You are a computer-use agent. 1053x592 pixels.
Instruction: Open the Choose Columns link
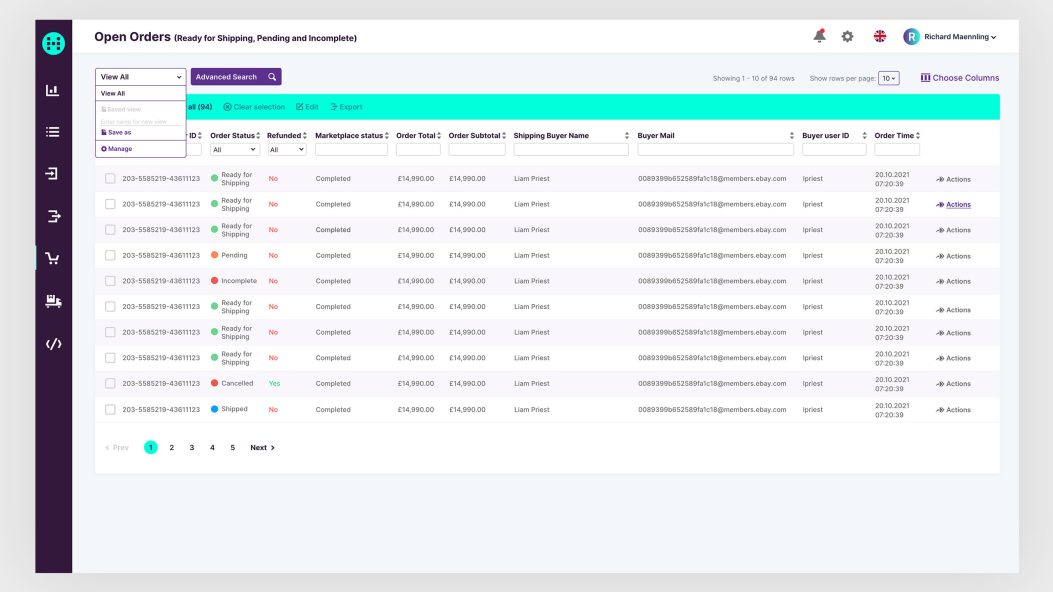coord(959,78)
